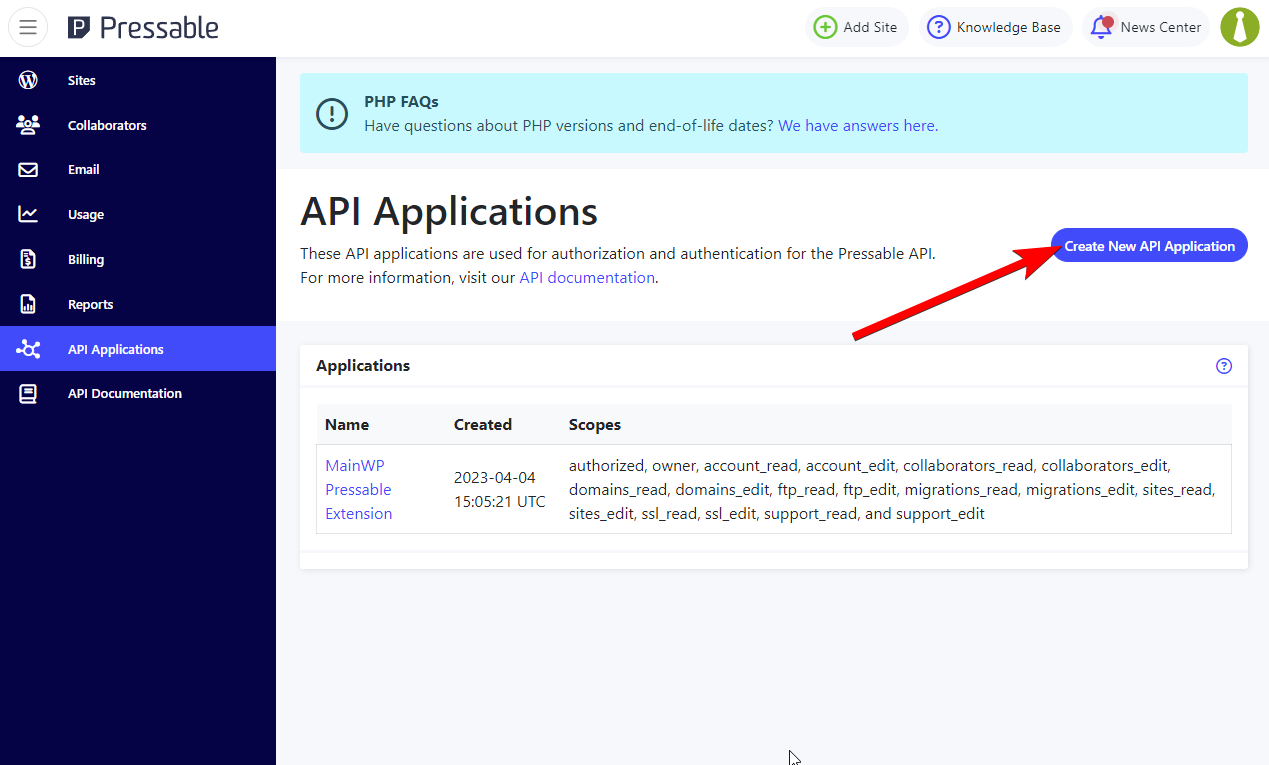The image size is (1269, 765).
Task: Open Usage via the chart icon
Action: [28, 214]
